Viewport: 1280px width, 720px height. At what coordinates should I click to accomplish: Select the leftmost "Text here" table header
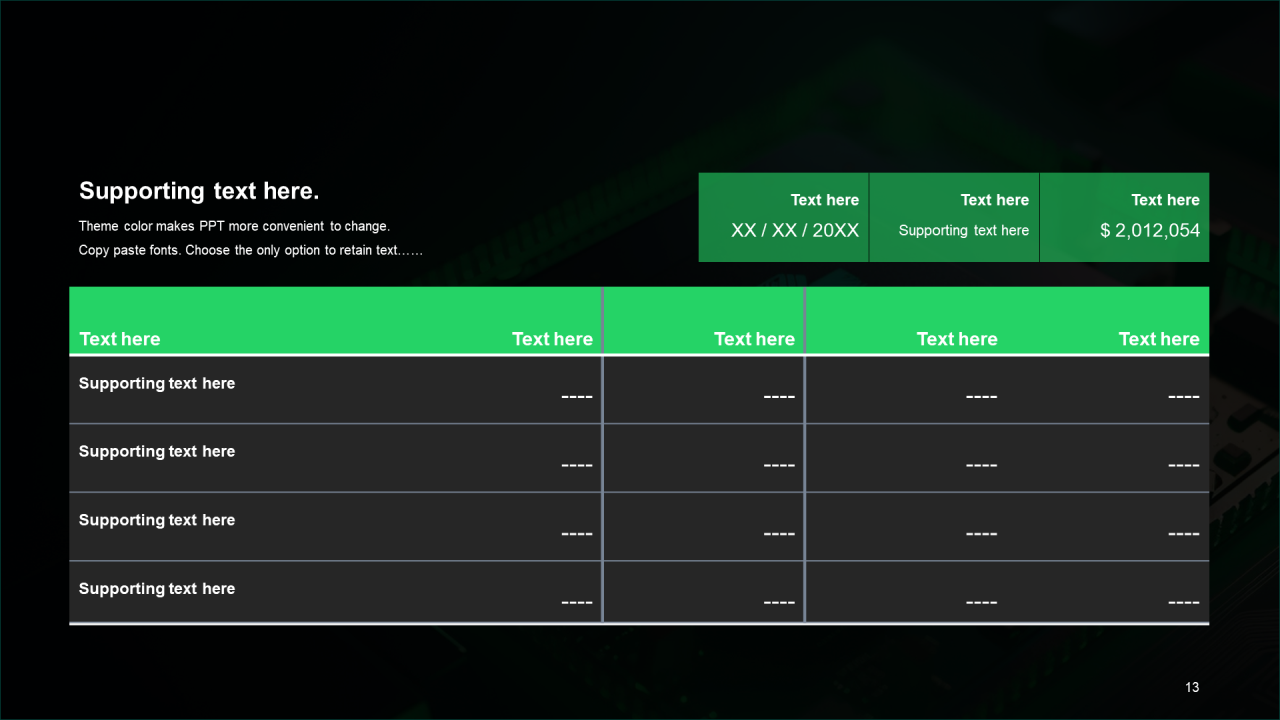(x=119, y=339)
